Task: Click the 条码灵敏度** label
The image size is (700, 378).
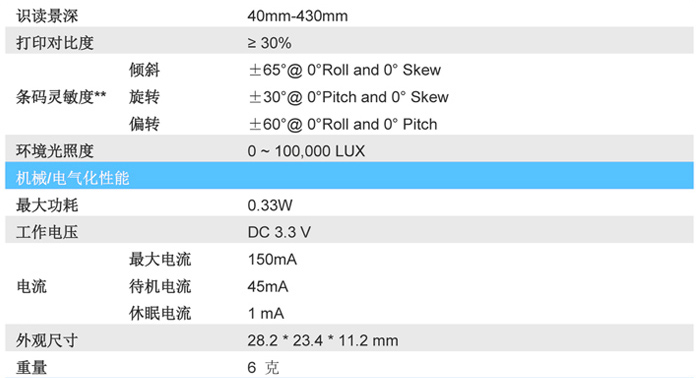Action: tap(61, 97)
